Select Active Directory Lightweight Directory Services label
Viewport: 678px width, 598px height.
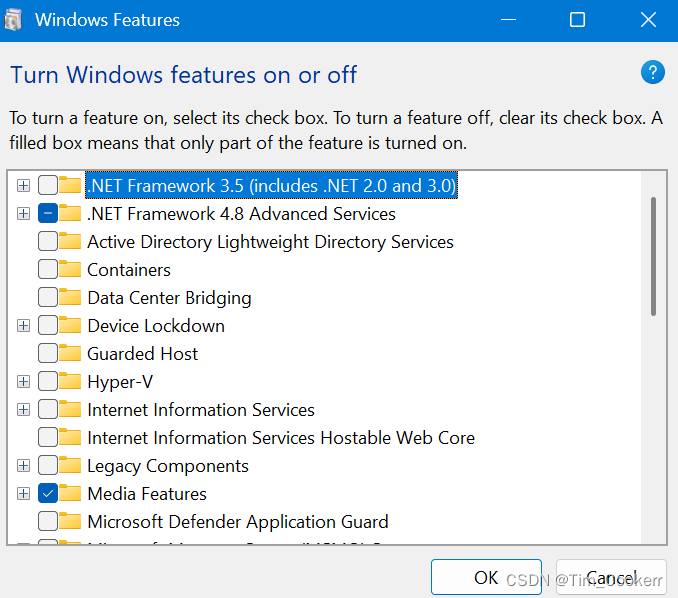270,242
